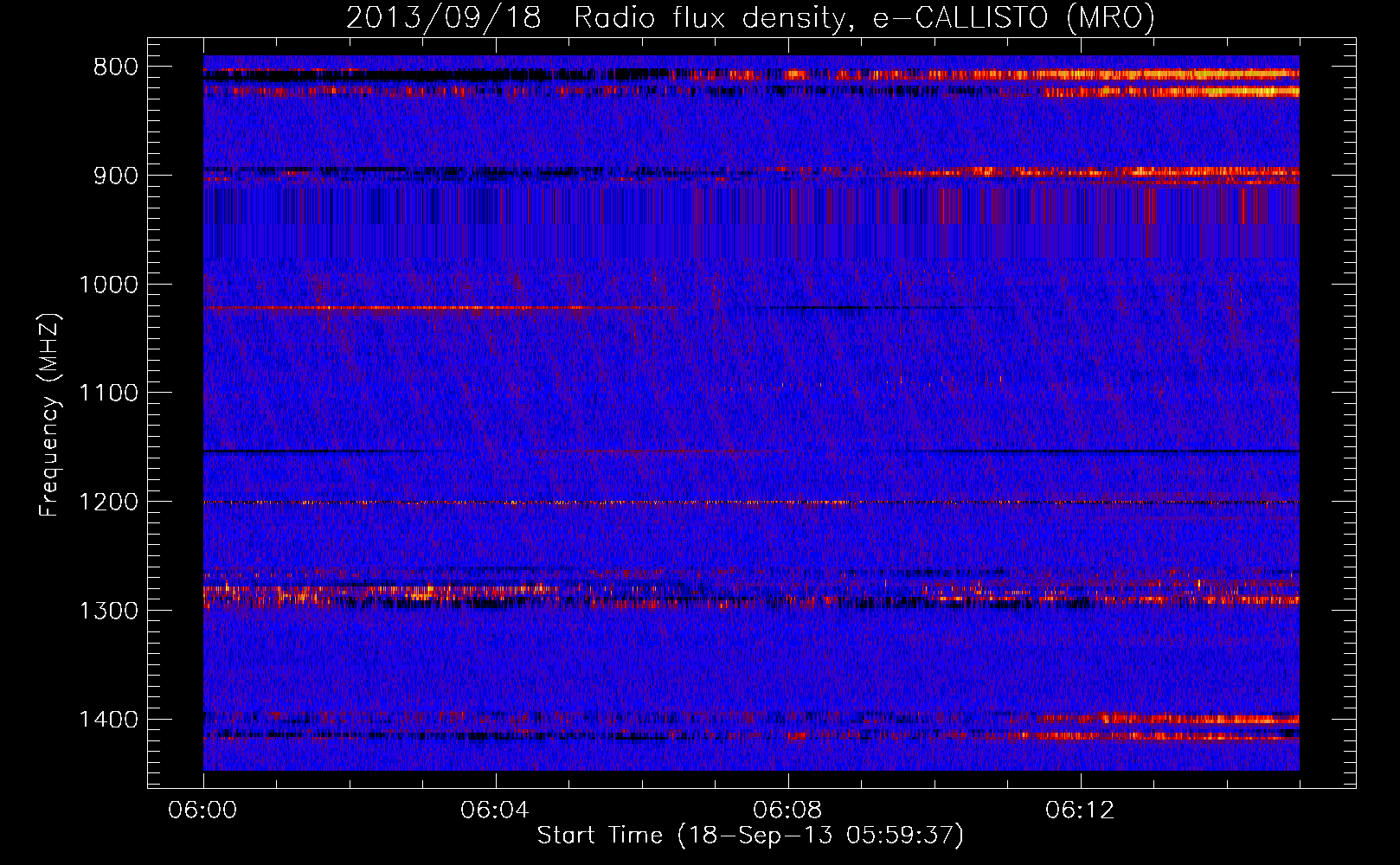Click the 'Frequency (MHZ)' axis label
The height and width of the screenshot is (865, 1400).
(x=49, y=415)
